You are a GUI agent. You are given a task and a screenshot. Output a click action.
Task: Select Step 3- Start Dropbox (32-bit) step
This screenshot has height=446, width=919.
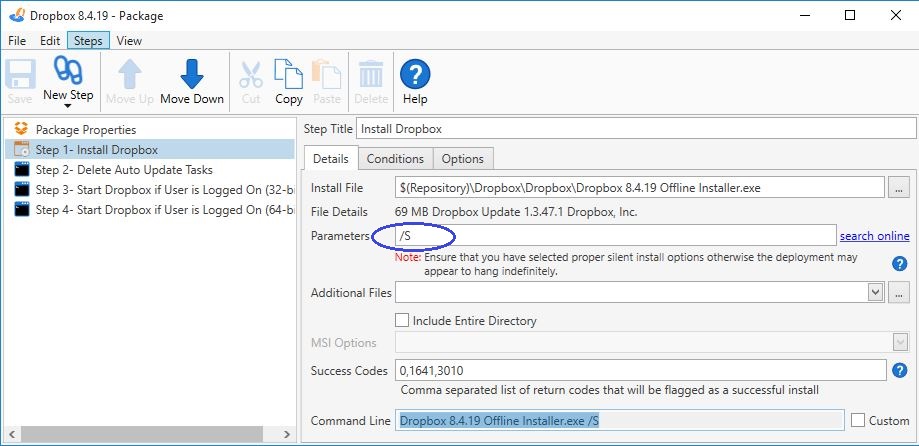pyautogui.click(x=164, y=190)
